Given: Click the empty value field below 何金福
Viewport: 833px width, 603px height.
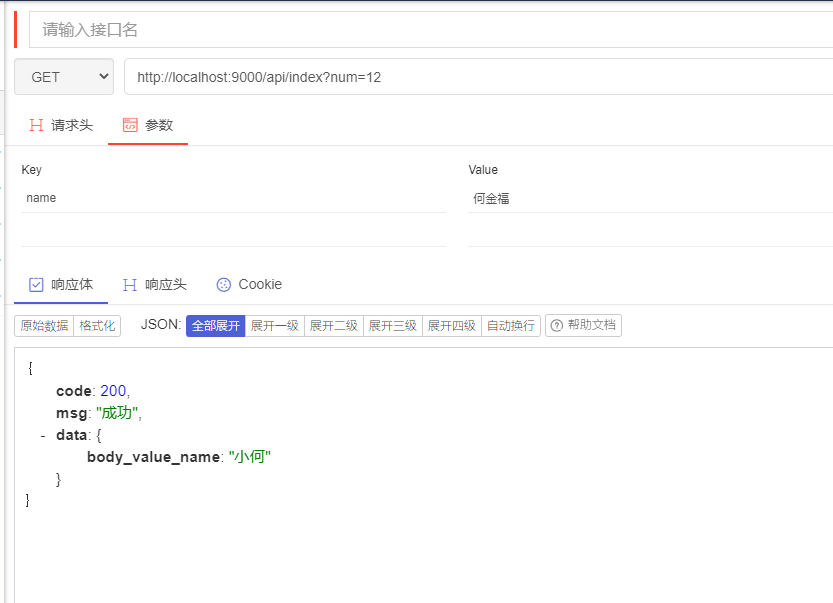Looking at the screenshot, I should tap(650, 232).
